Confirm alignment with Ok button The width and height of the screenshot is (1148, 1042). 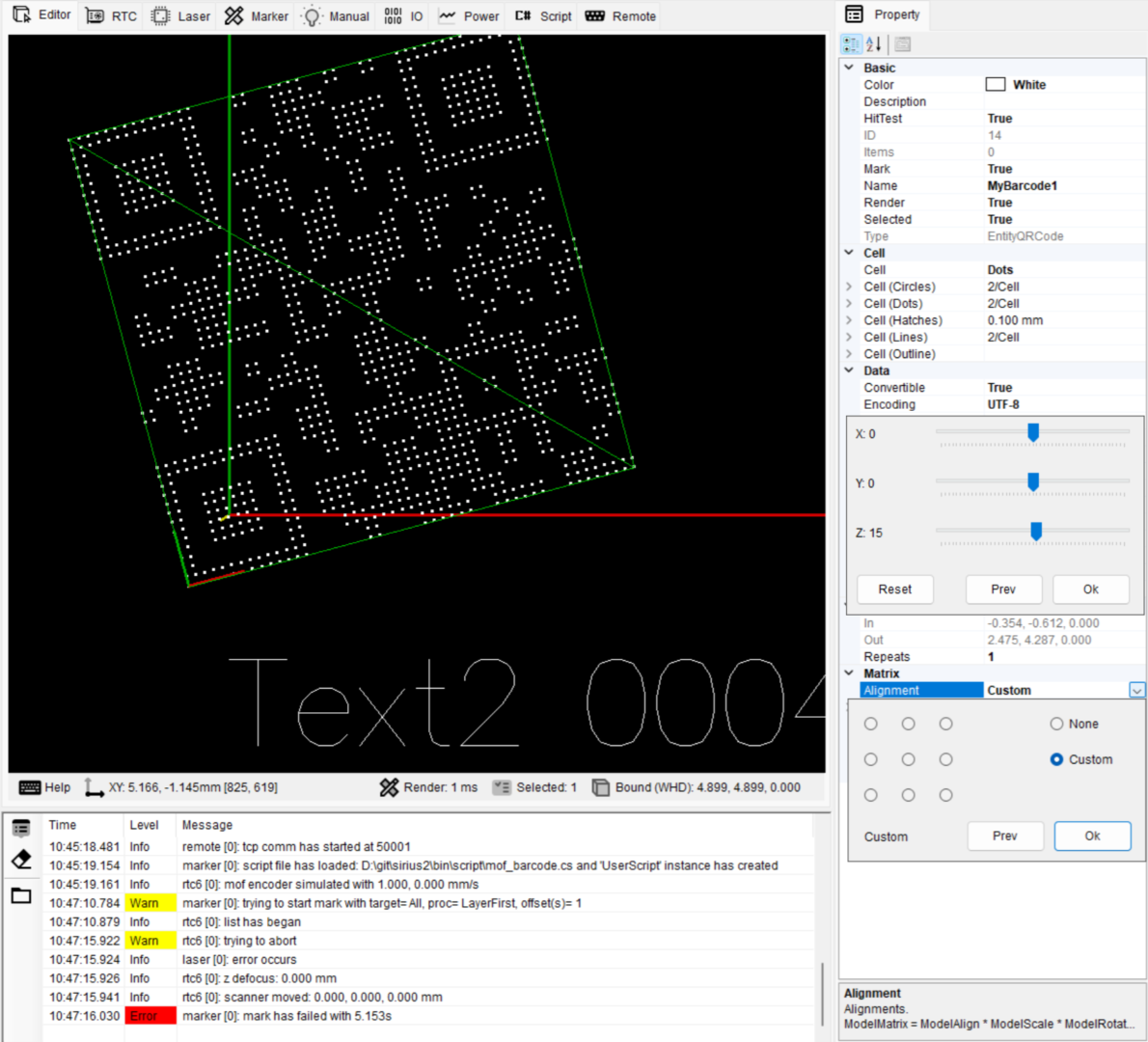coord(1092,836)
